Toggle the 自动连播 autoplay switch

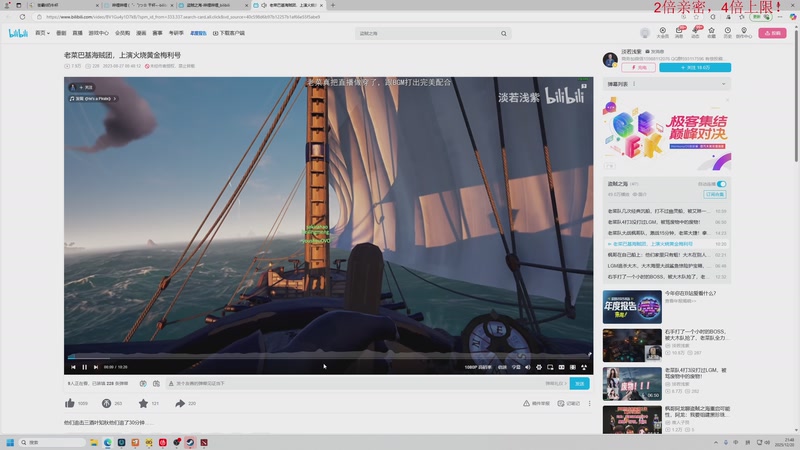[721, 184]
